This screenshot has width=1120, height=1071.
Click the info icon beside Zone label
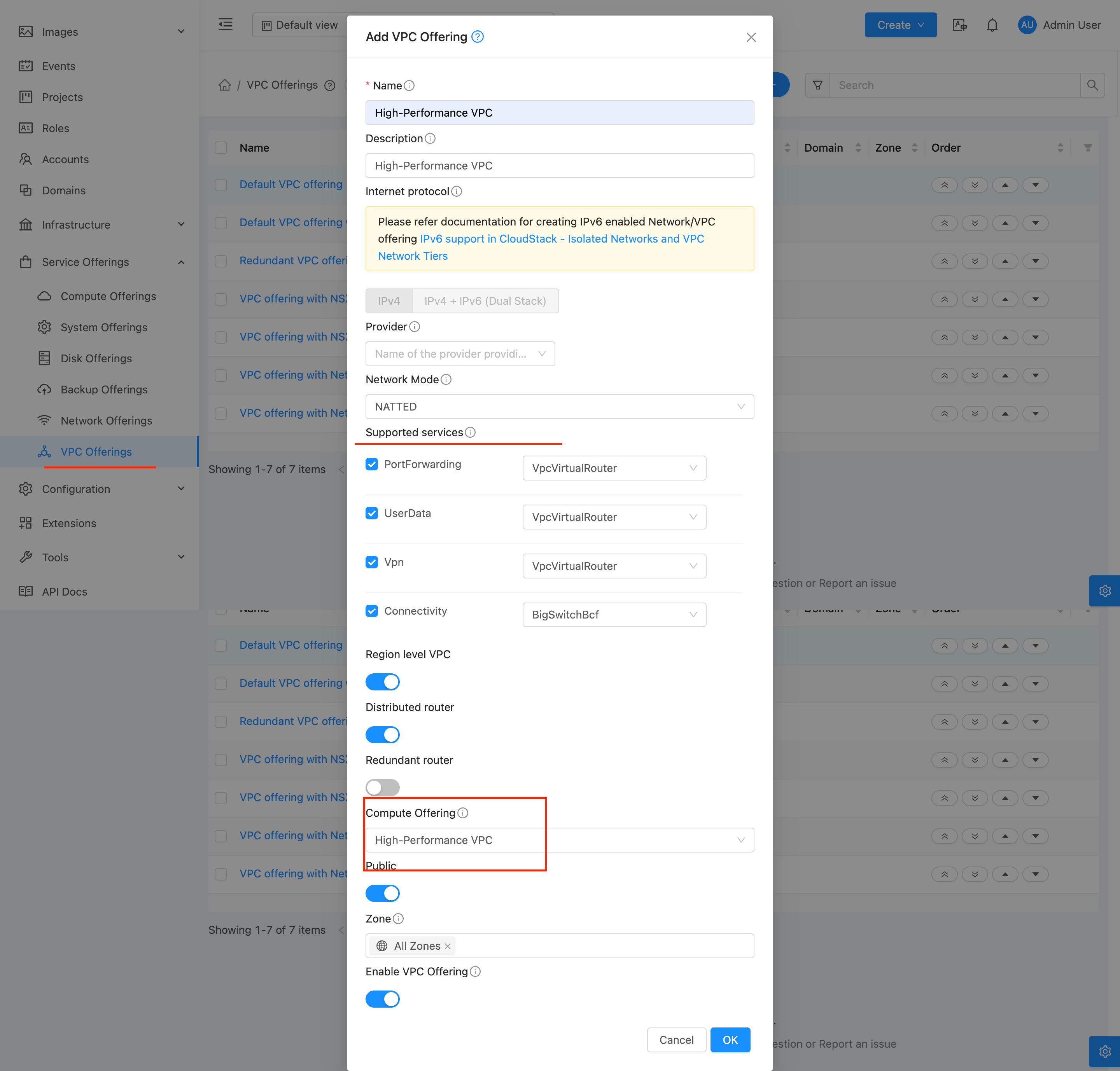point(398,919)
